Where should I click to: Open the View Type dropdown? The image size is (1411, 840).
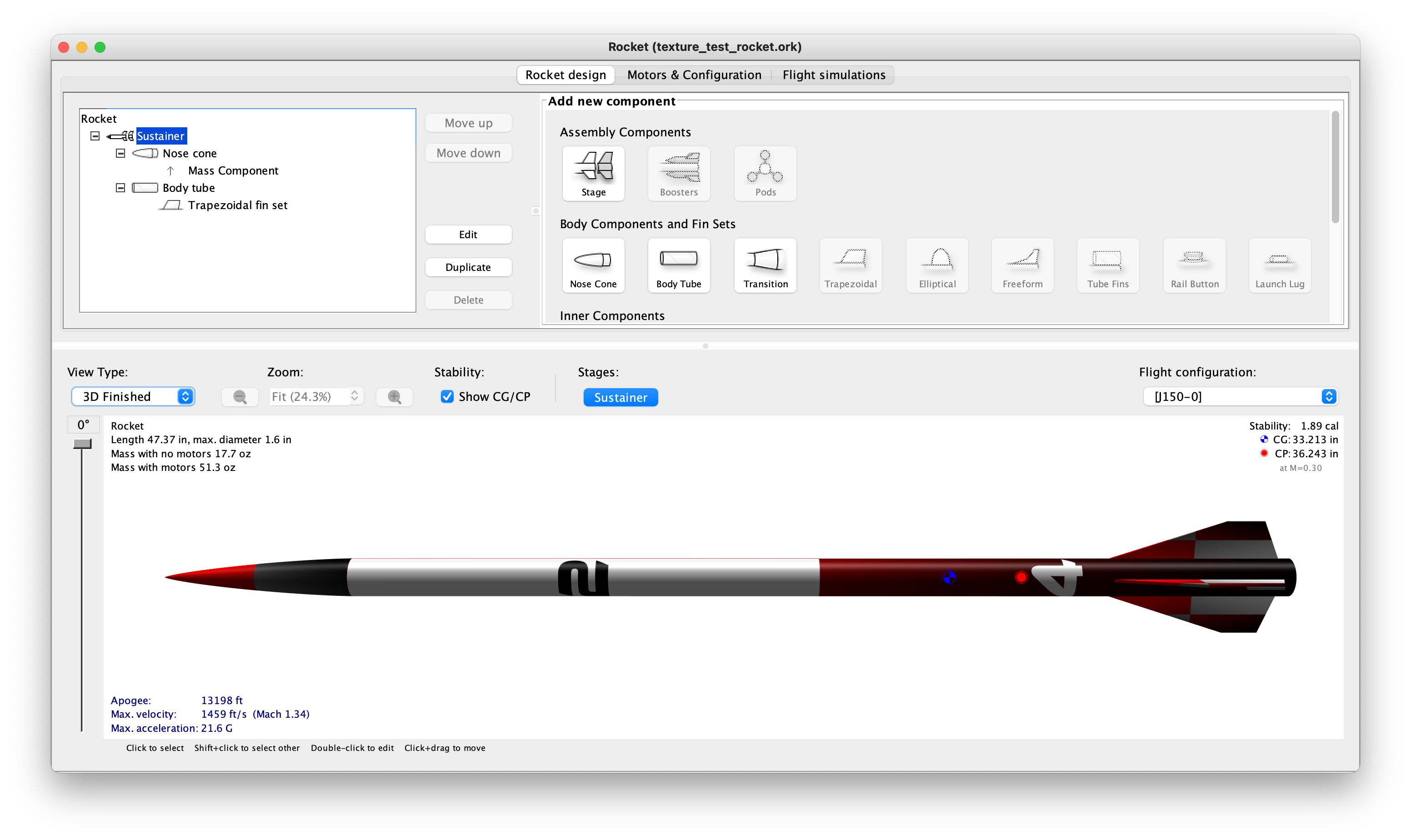click(133, 396)
